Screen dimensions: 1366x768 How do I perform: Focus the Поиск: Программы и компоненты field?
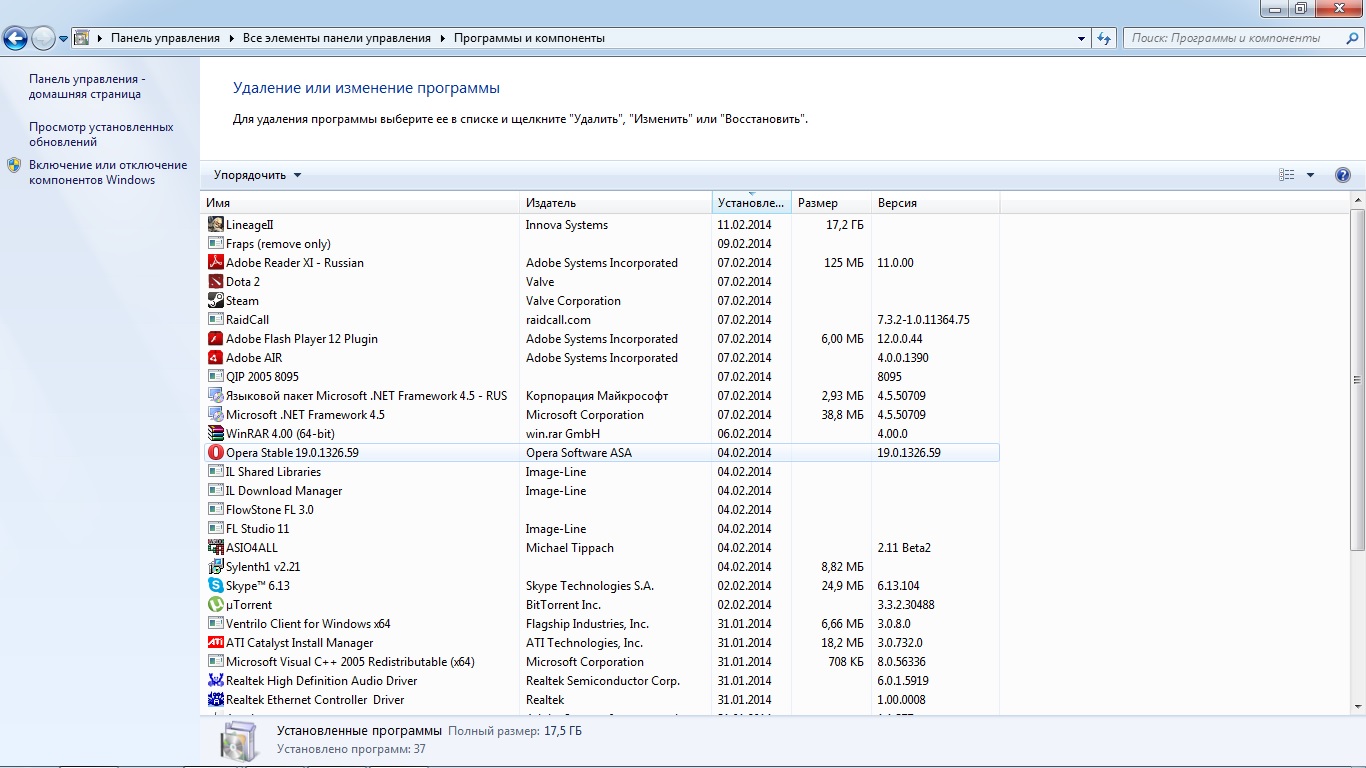[x=1241, y=38]
